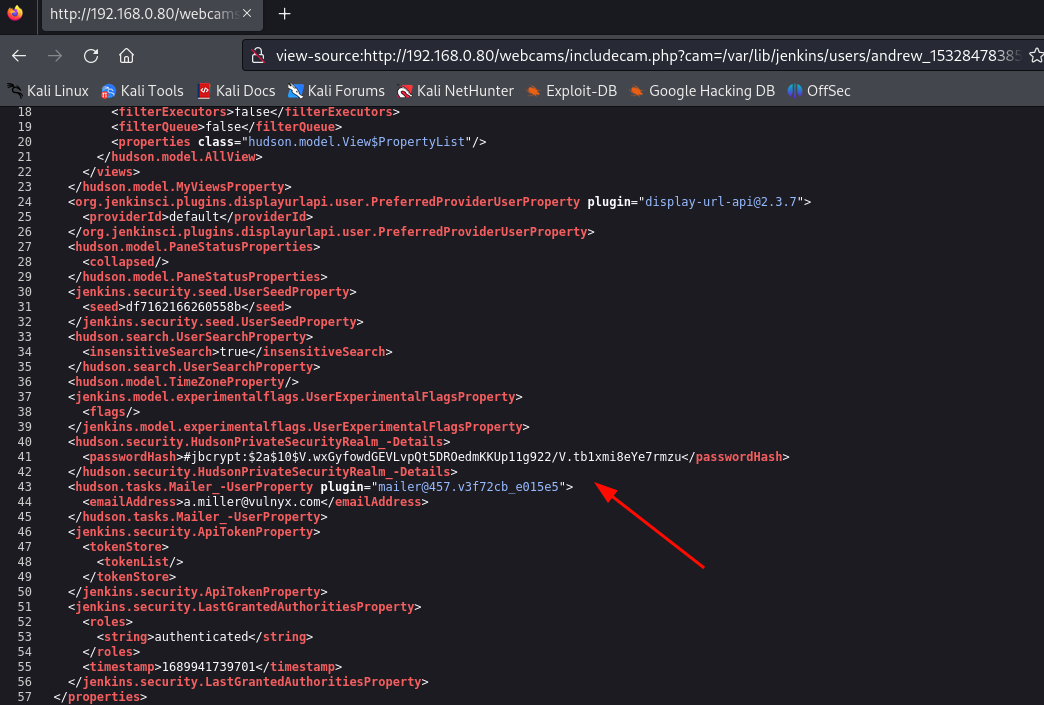Viewport: 1044px width, 705px height.
Task: Open a new tab with plus button
Action: tap(284, 13)
